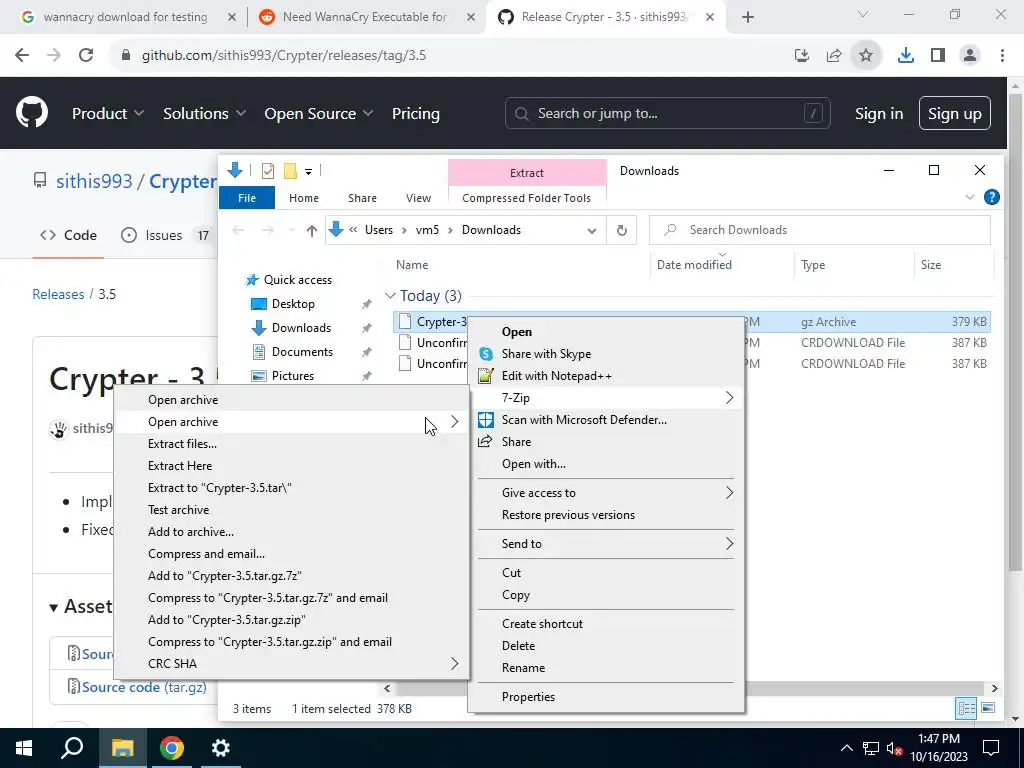Open the Explorer File tab
The height and width of the screenshot is (768, 1024).
pyautogui.click(x=247, y=198)
